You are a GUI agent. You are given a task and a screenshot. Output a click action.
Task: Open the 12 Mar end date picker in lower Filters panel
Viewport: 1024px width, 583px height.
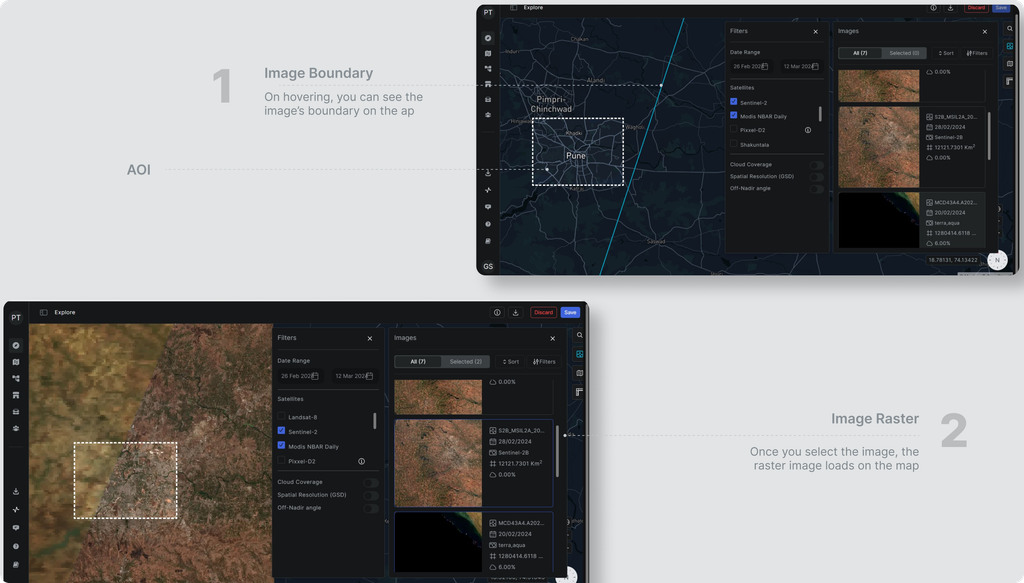coord(355,376)
